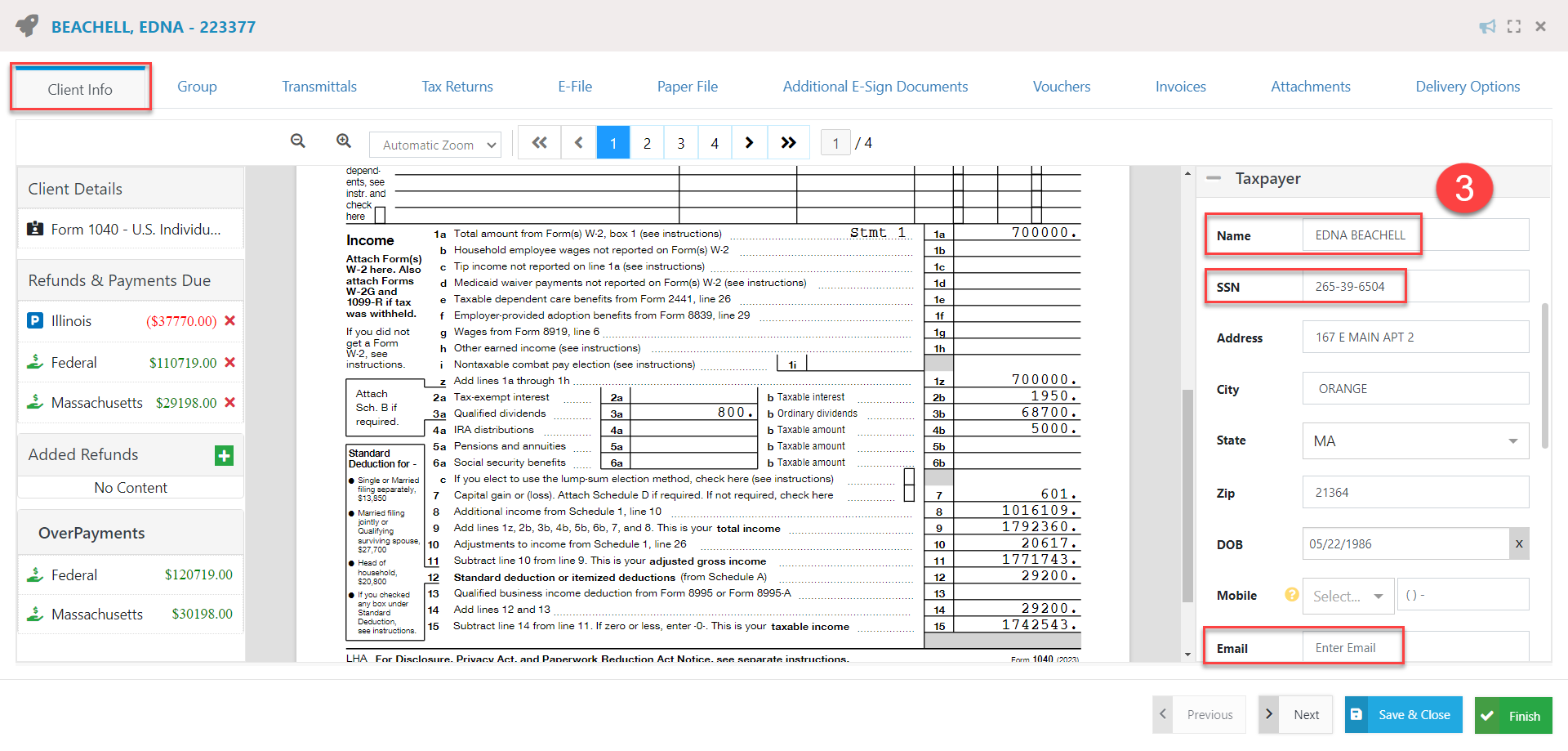Collapse the Taxpayer section
The width and height of the screenshot is (1568, 751).
coord(1214,178)
